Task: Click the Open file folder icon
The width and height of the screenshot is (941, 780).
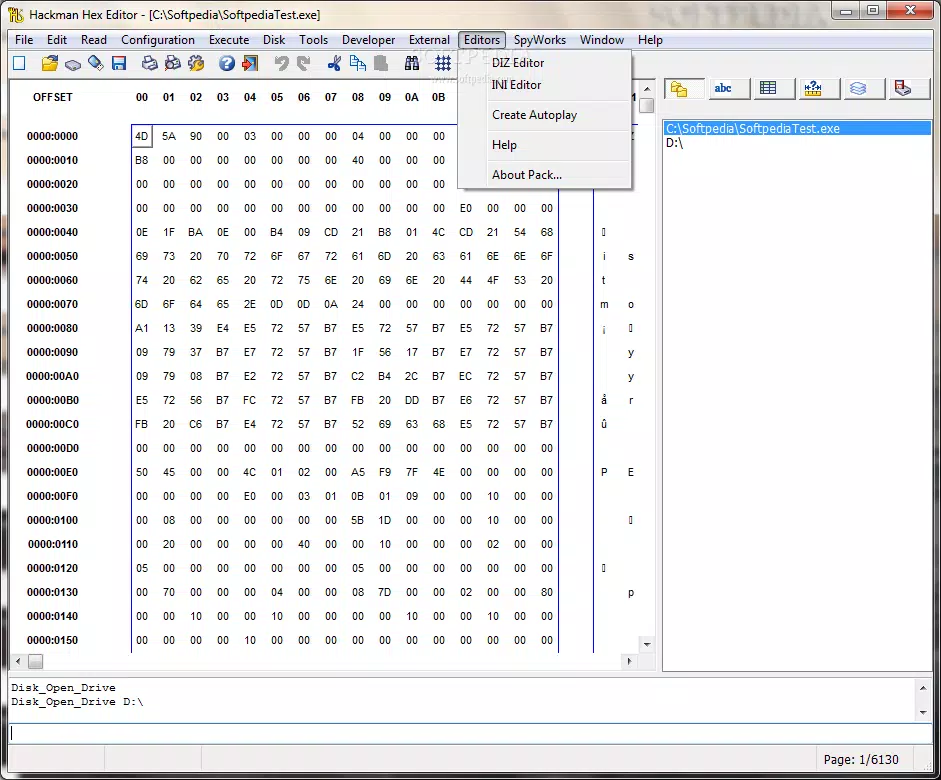Action: pyautogui.click(x=50, y=63)
